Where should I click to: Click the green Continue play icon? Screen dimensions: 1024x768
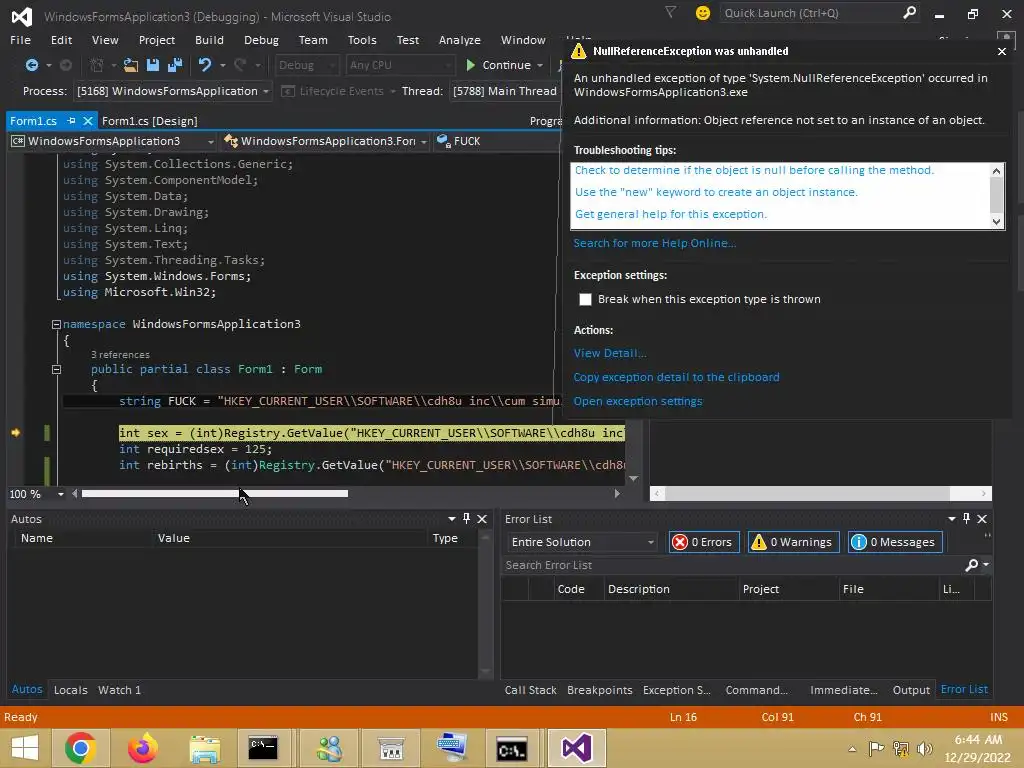point(470,65)
